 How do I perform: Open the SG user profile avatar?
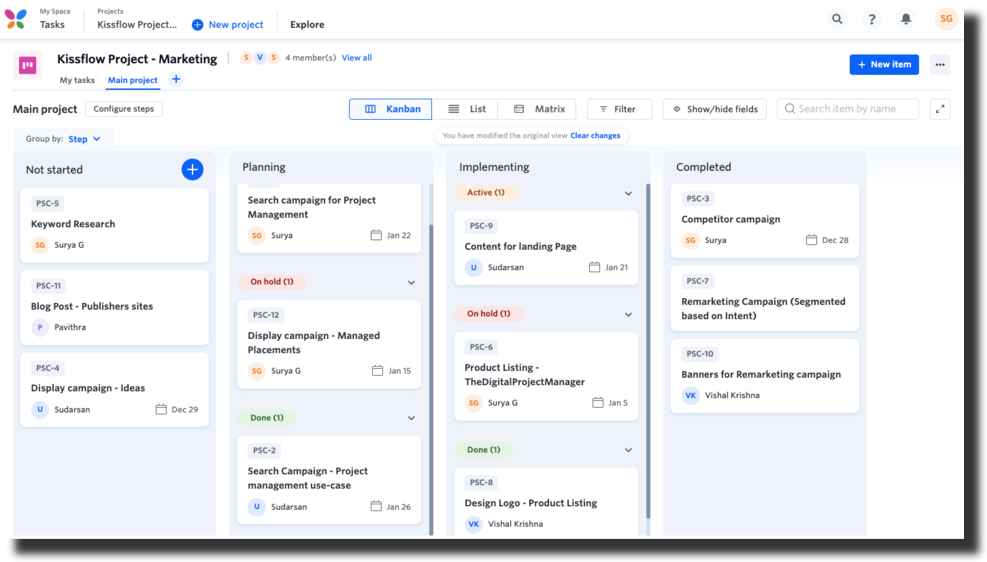[945, 19]
